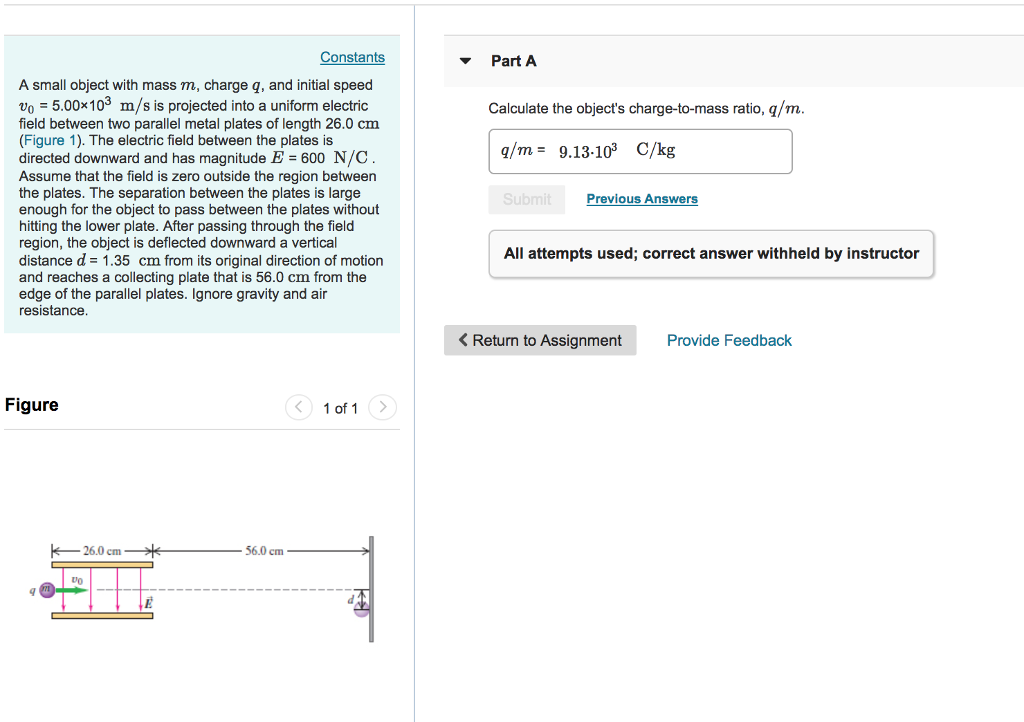Click the gray collecting plate in the figure

coord(371,590)
